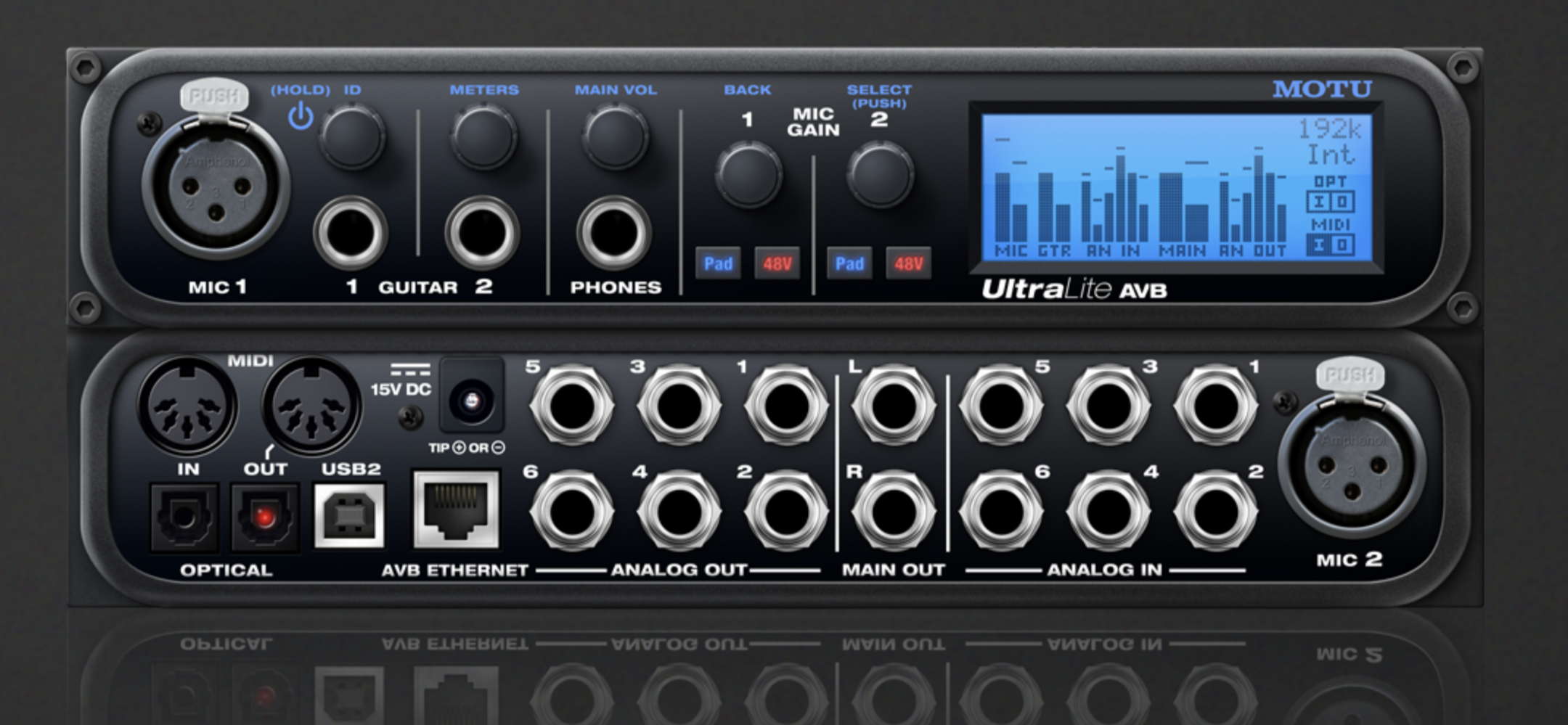Click the AVB ETHERNET label text
This screenshot has width=1568, height=725.
[455, 570]
